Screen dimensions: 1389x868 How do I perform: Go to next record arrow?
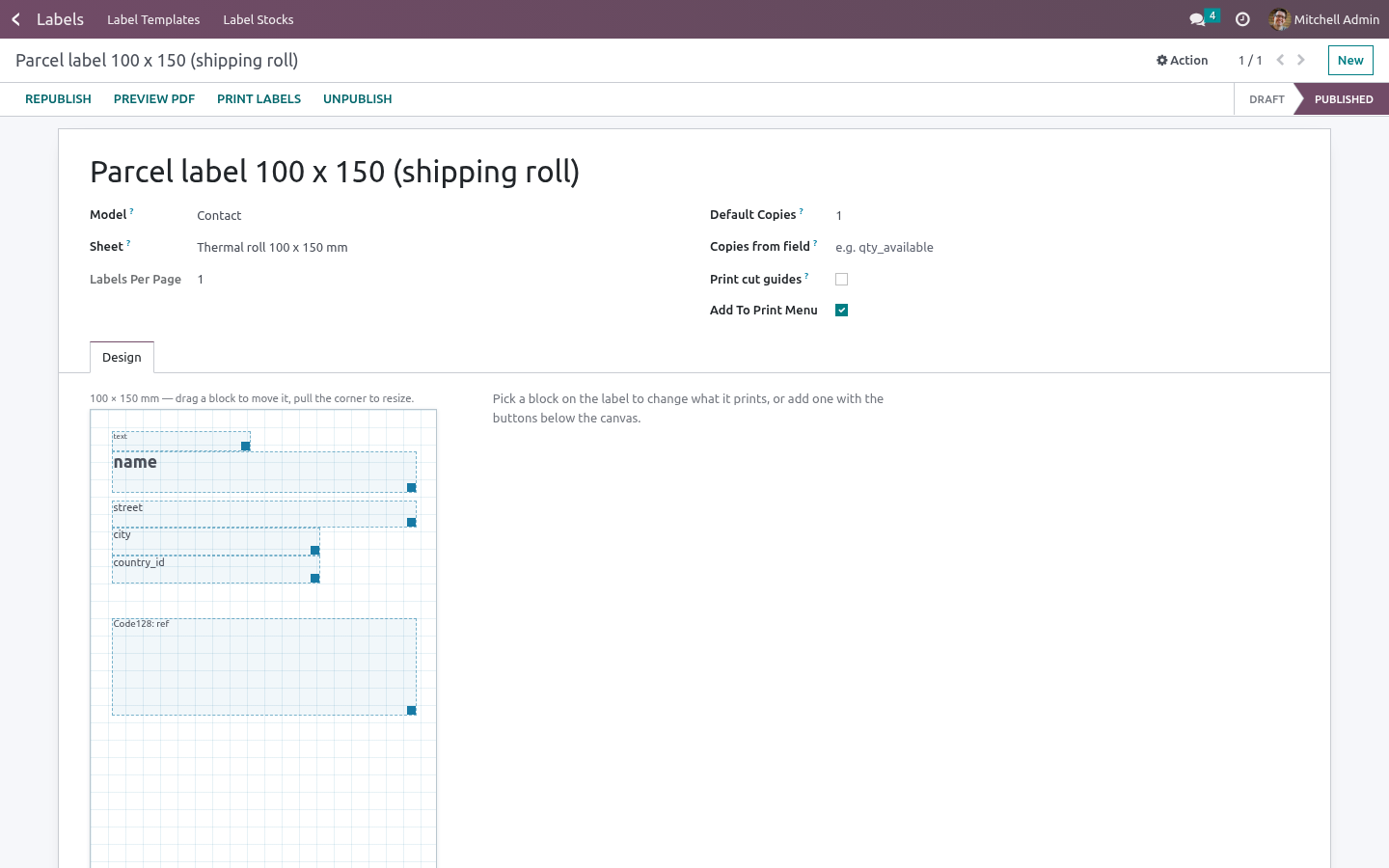pyautogui.click(x=1301, y=60)
